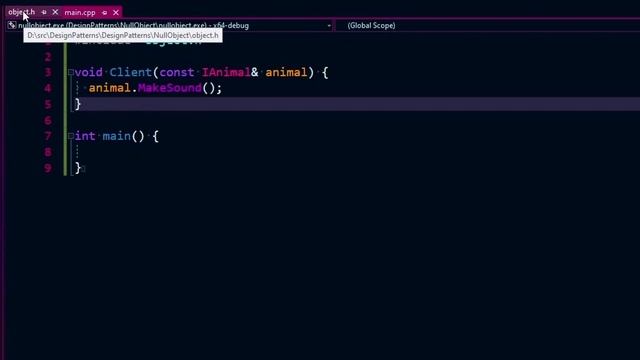Image resolution: width=640 pixels, height=360 pixels.
Task: Pin the main.cpp tab
Action: pos(104,13)
